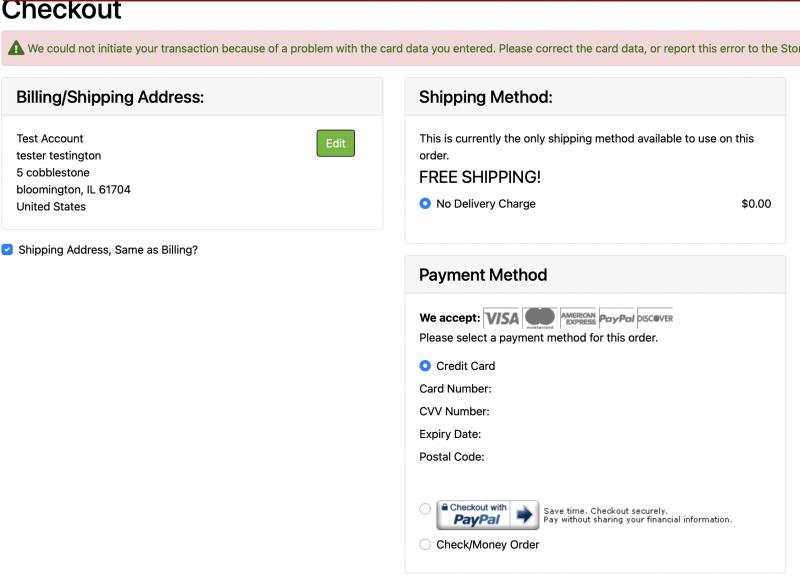Click the PayPal accepted-payment logo

pos(616,318)
